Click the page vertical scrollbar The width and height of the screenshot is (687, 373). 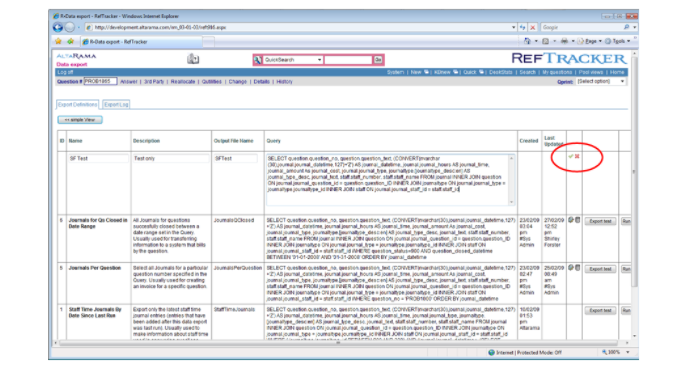coord(634,195)
